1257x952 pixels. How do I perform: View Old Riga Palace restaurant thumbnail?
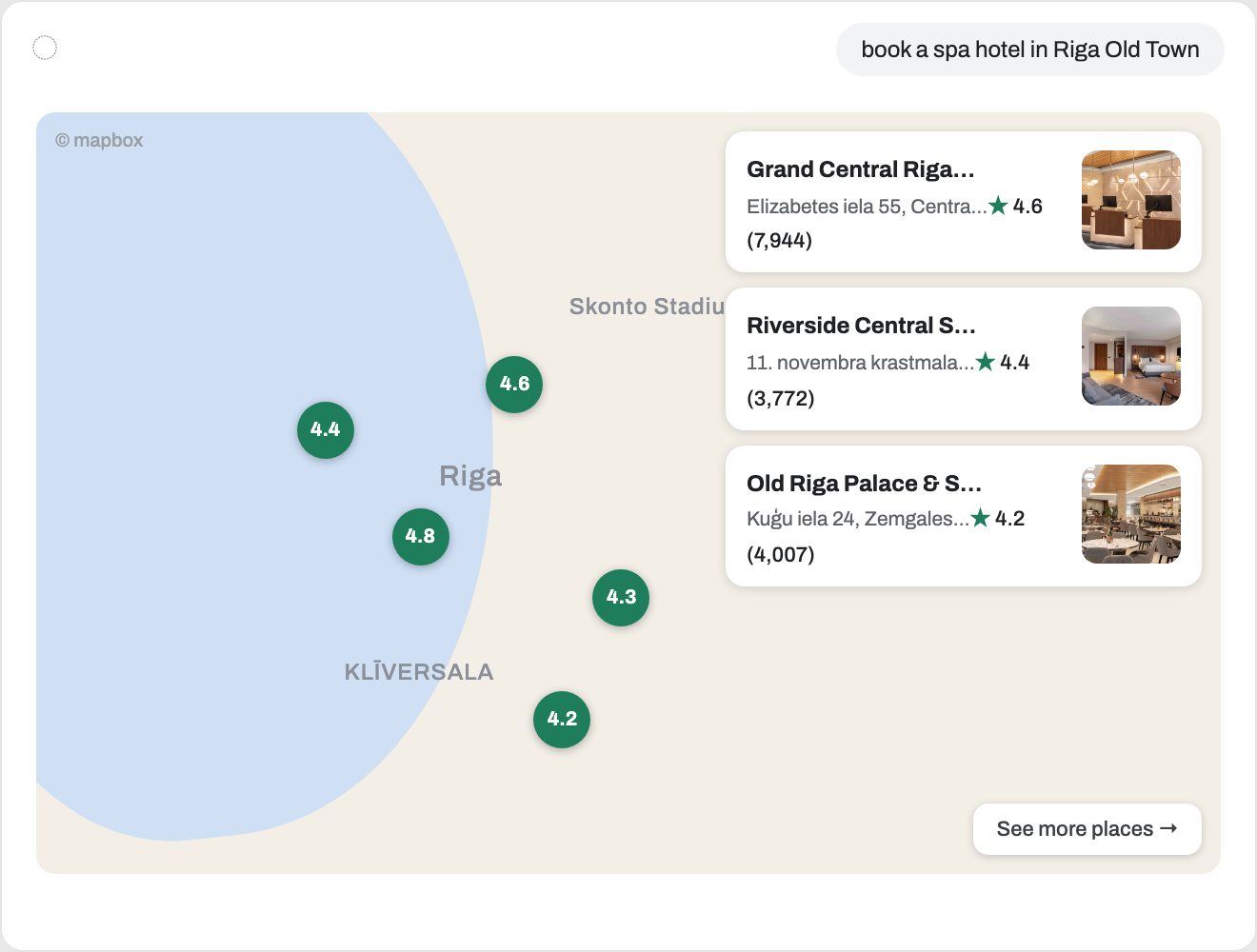(1131, 514)
